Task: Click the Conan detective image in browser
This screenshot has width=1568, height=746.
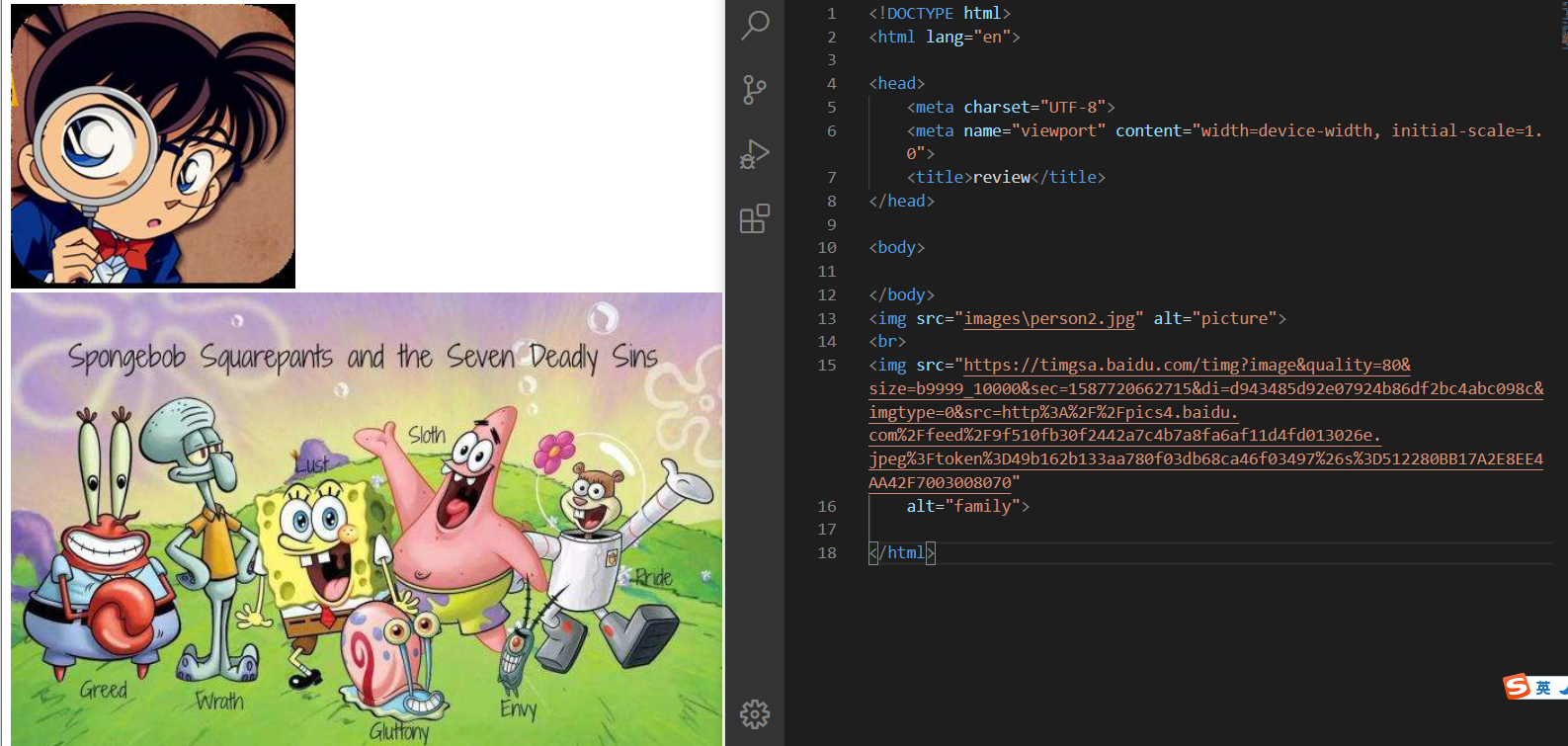Action: [153, 146]
